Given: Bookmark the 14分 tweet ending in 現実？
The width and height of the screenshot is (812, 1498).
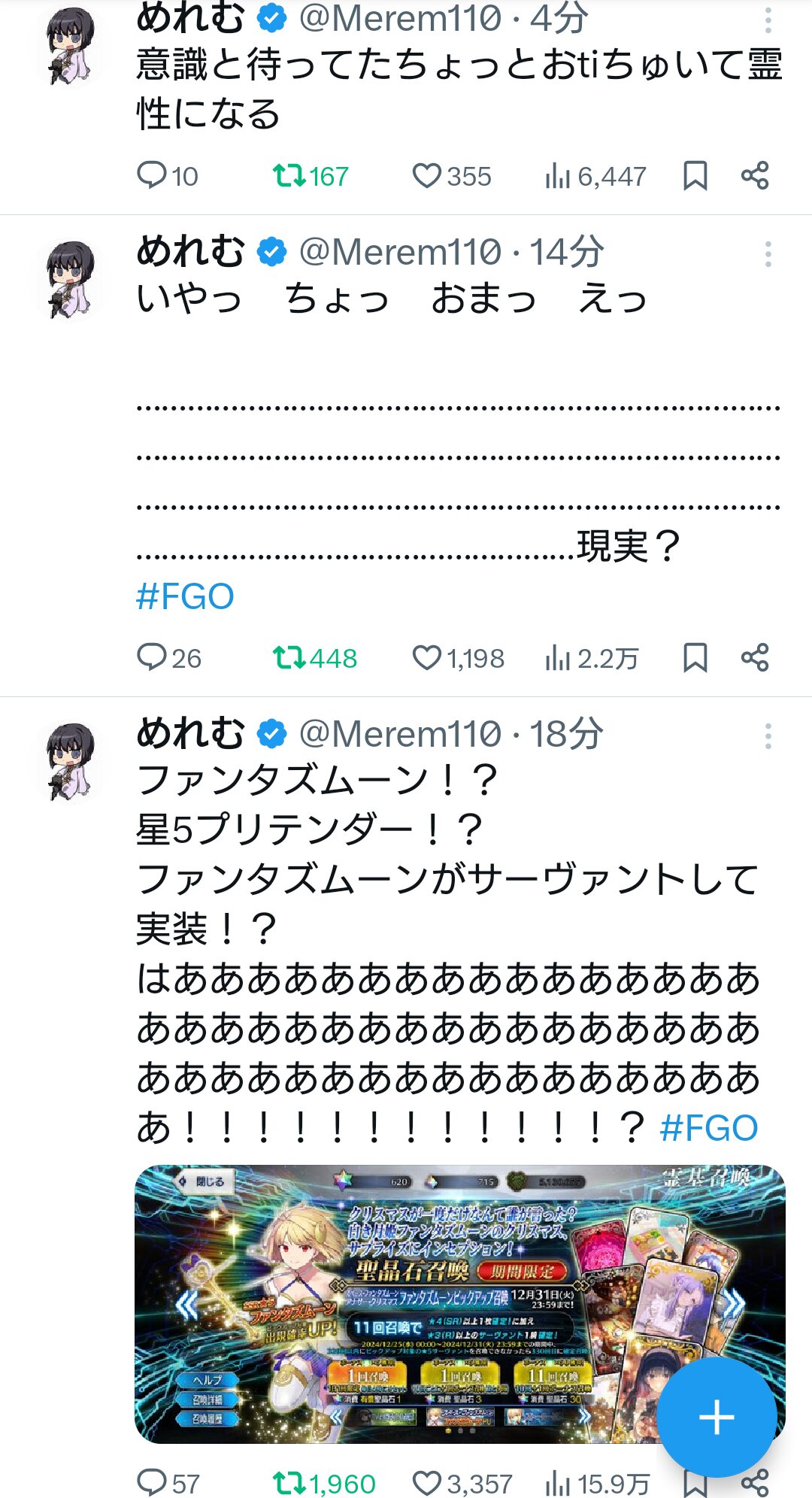Looking at the screenshot, I should pyautogui.click(x=695, y=658).
